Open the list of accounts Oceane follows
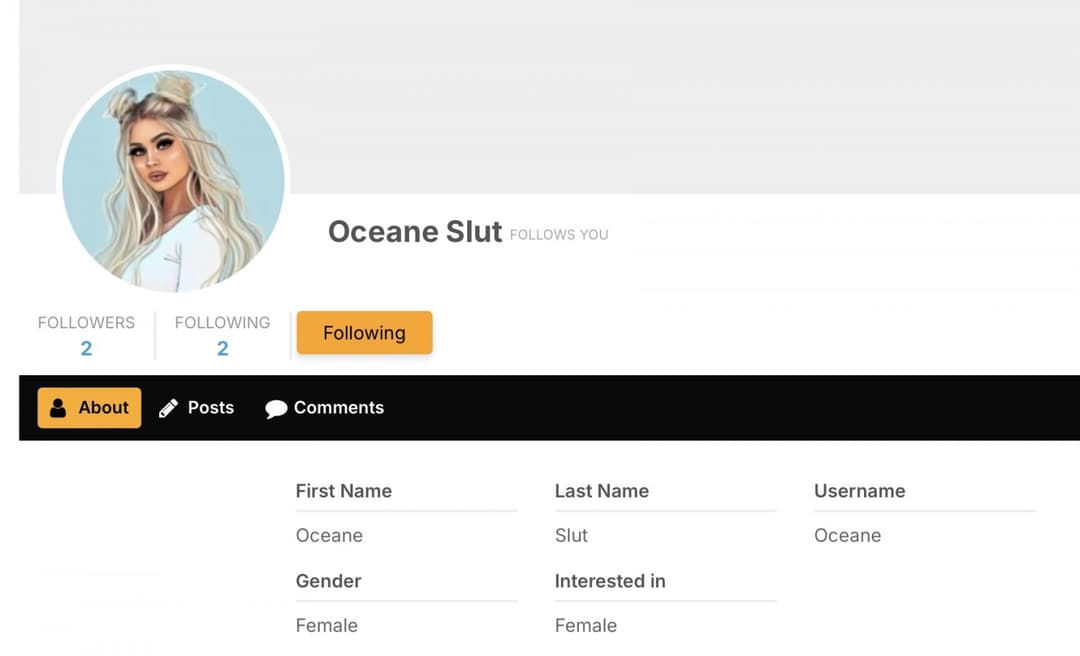 point(222,348)
